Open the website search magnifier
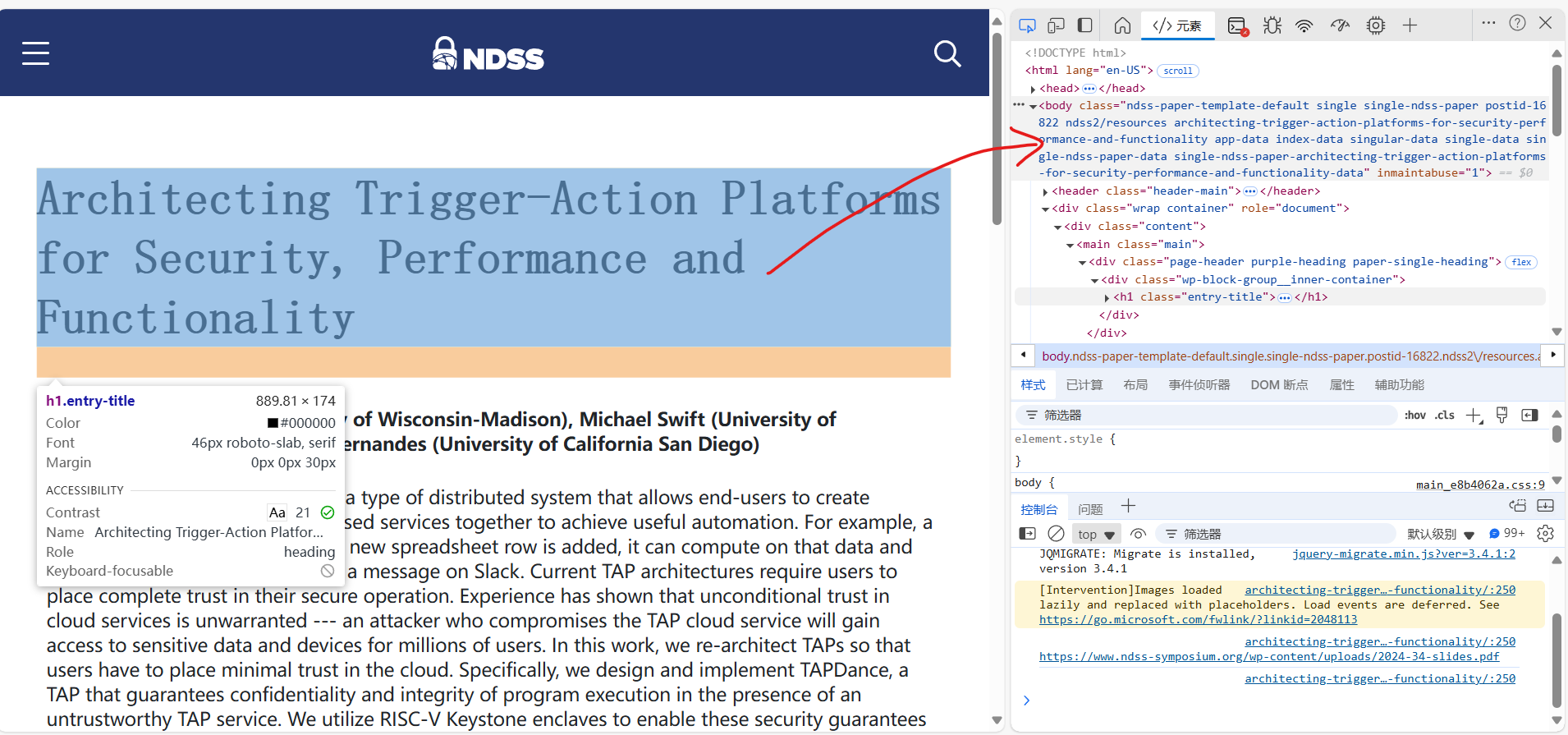 click(x=947, y=54)
